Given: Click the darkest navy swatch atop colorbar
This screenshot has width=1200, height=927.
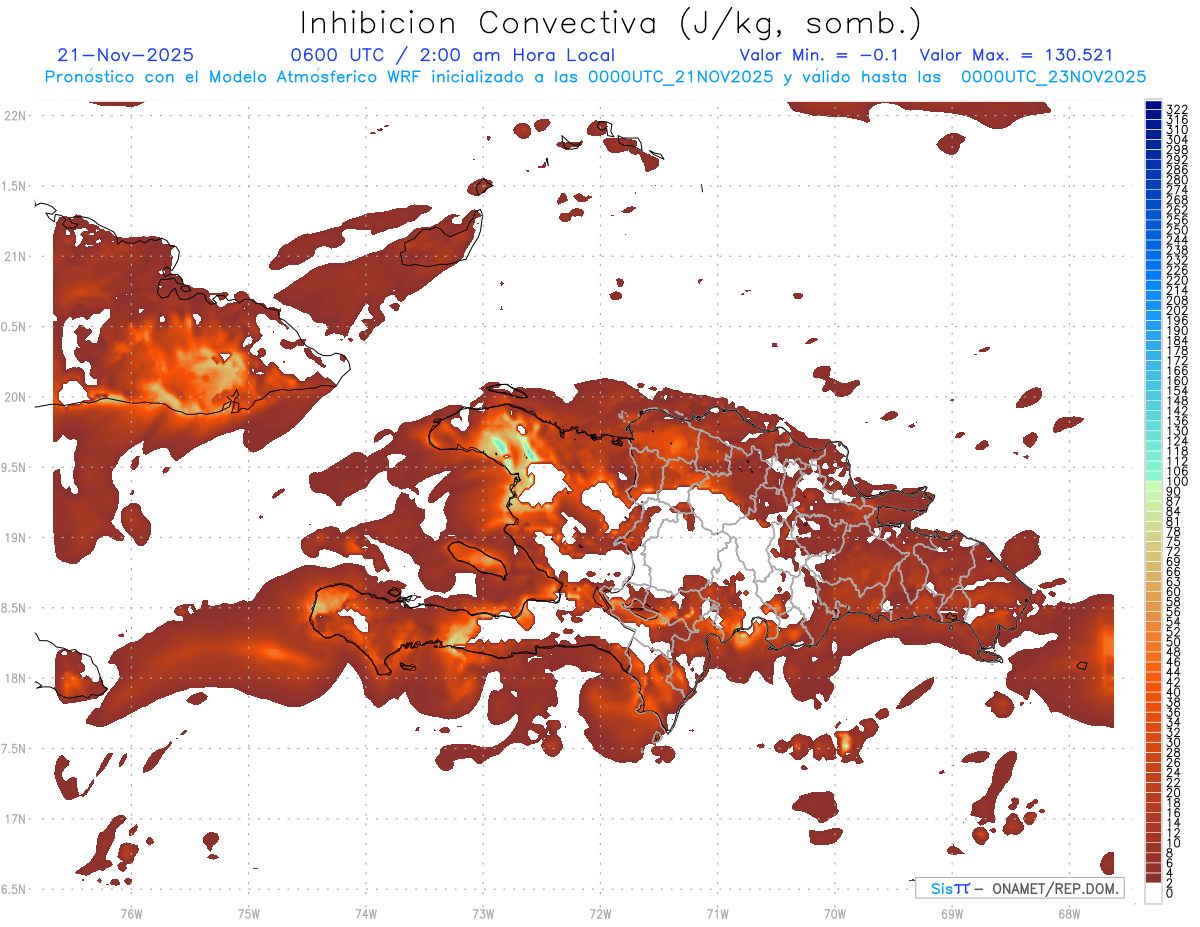Looking at the screenshot, I should [1153, 106].
